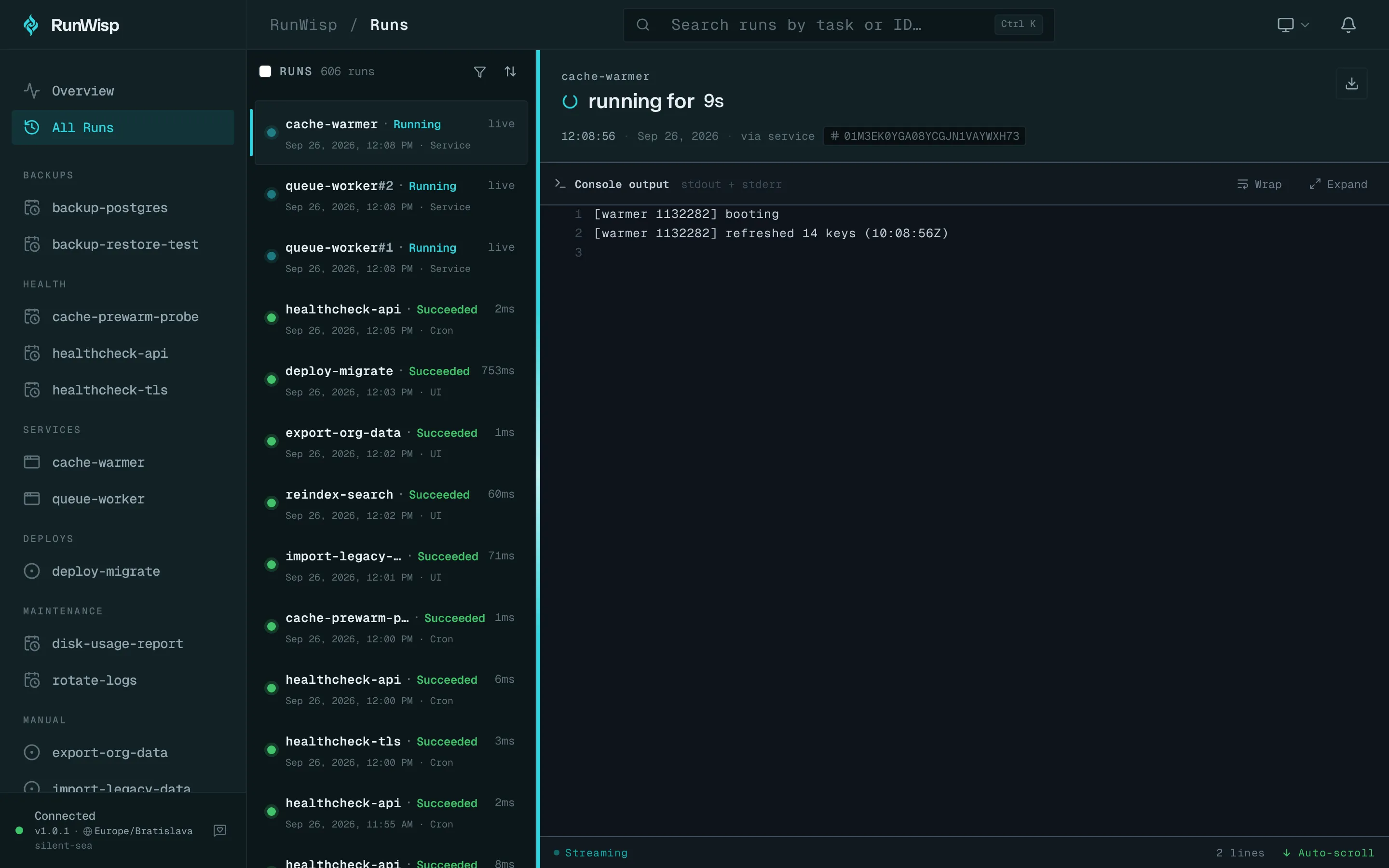
Task: Expand the console output panel
Action: coord(1338,184)
